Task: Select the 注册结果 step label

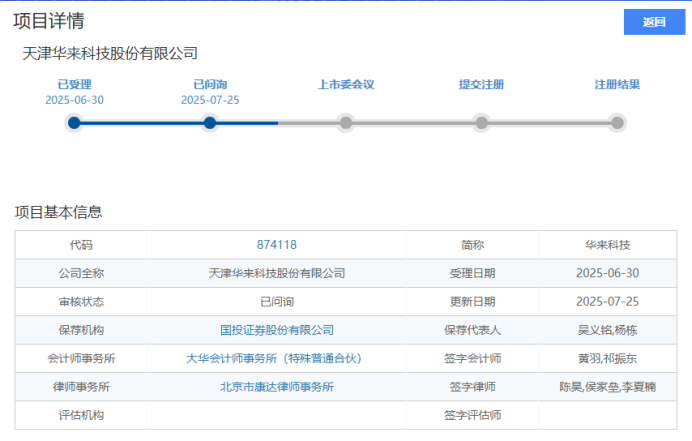Action: coord(617,85)
